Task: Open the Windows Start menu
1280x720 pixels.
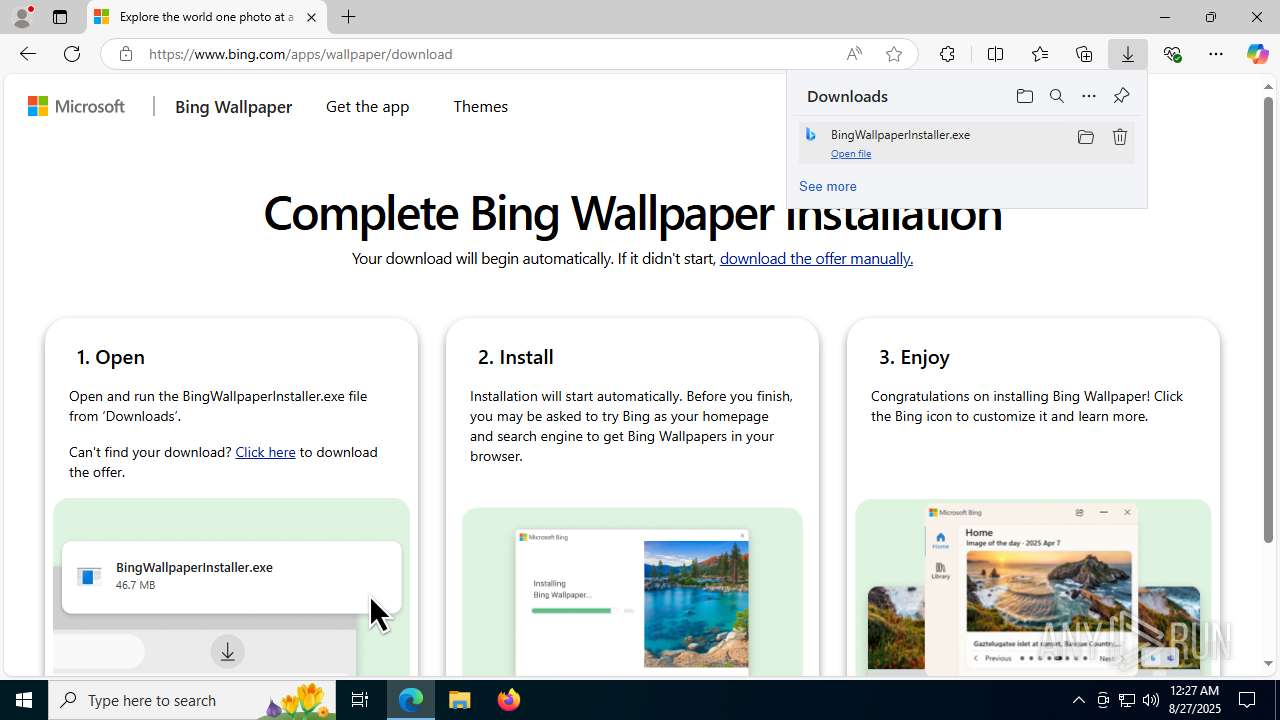Action: tap(24, 700)
